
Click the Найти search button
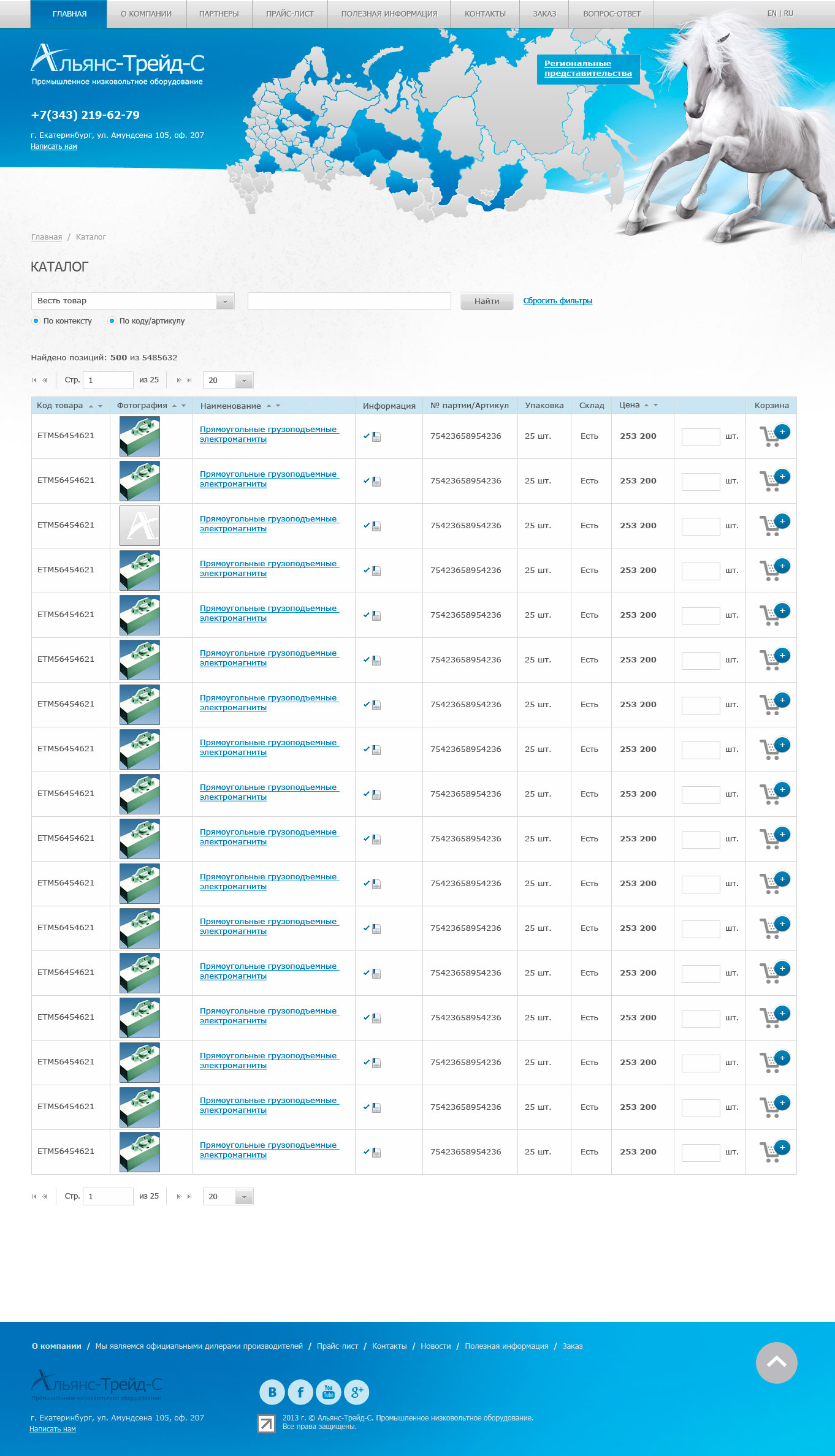(x=487, y=301)
